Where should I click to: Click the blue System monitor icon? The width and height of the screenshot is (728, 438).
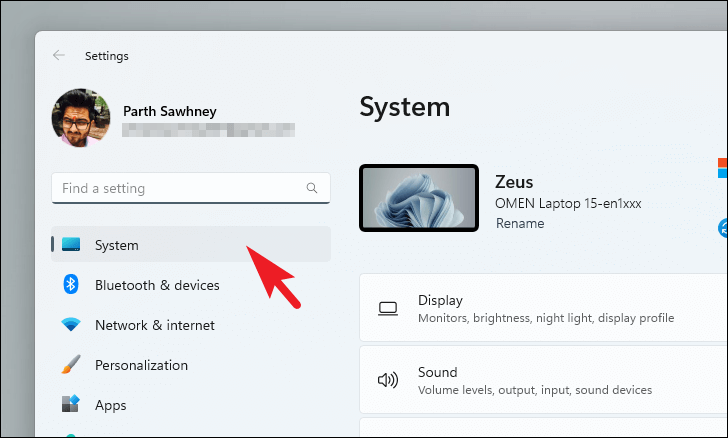click(71, 244)
